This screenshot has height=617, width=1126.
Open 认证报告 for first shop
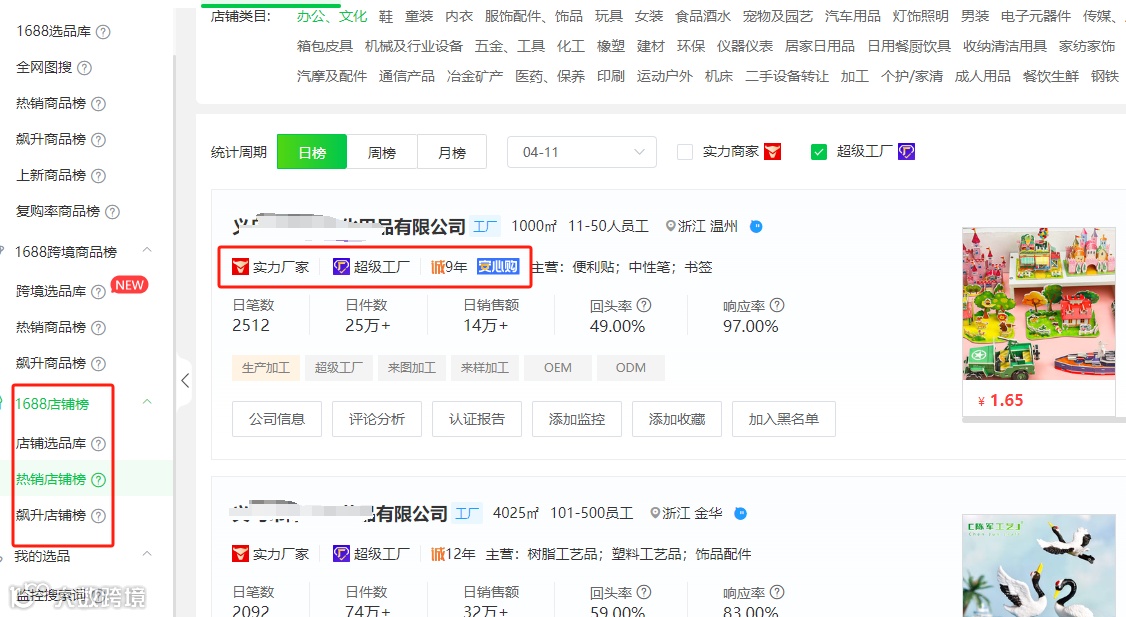tap(477, 419)
